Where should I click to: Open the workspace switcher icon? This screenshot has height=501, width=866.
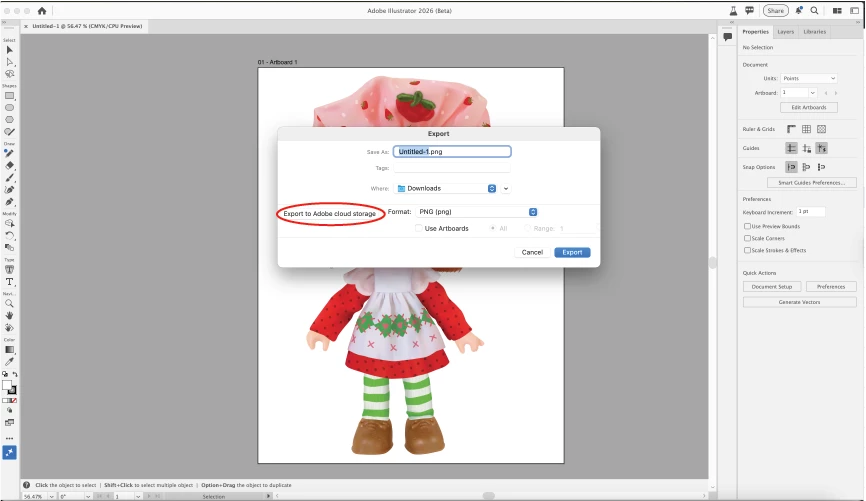(854, 10)
